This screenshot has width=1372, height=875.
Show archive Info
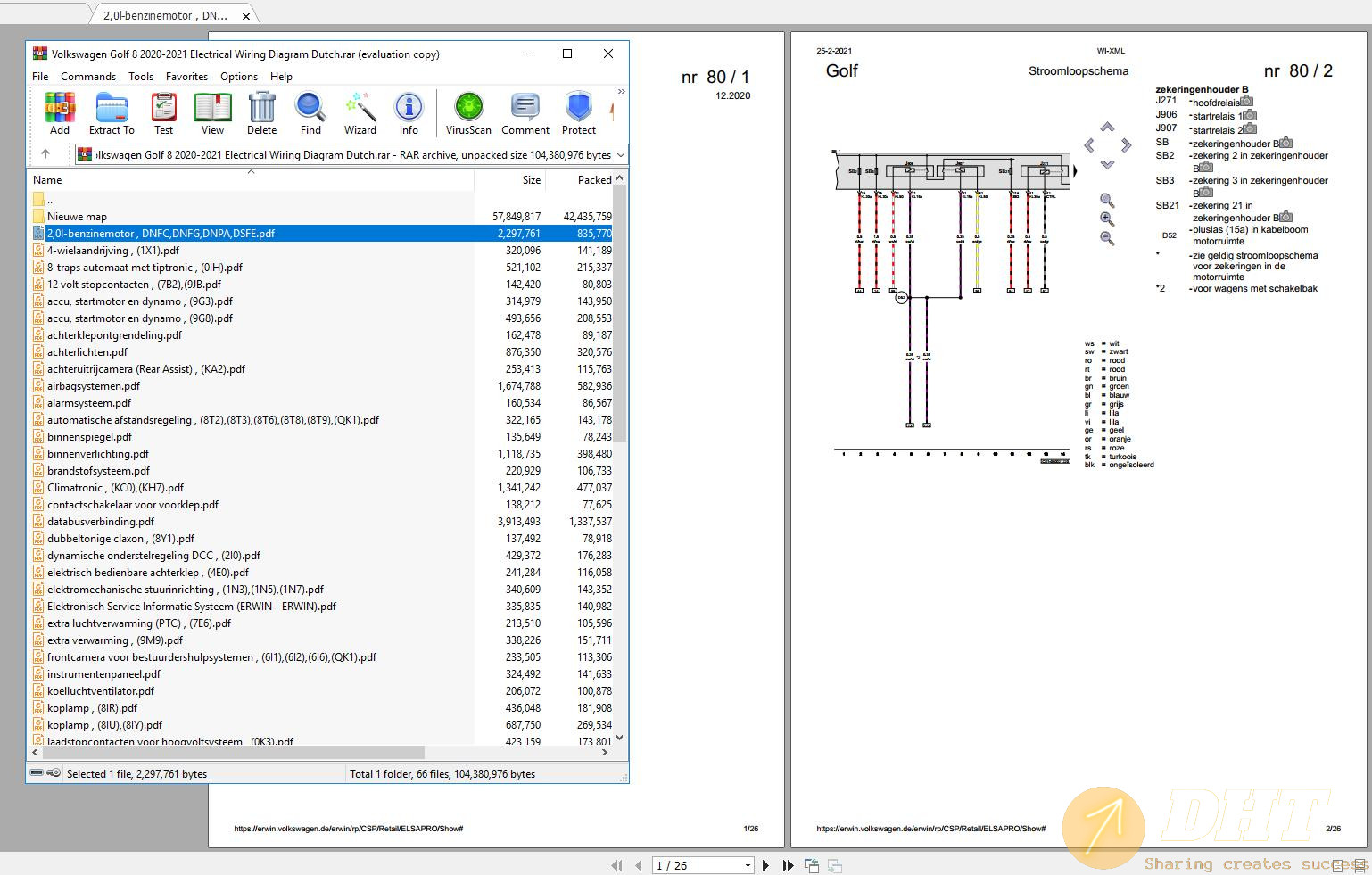click(409, 114)
